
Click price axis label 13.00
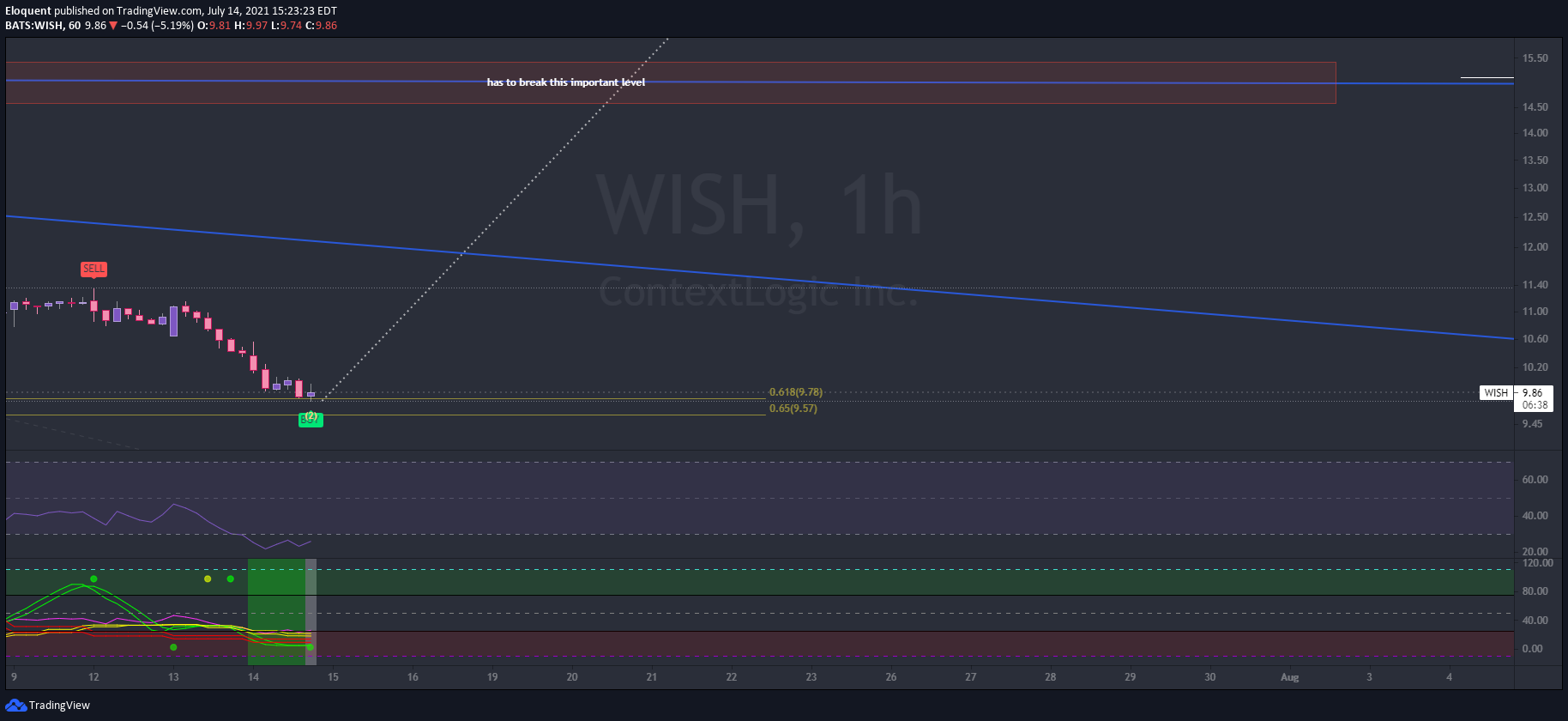point(1535,188)
